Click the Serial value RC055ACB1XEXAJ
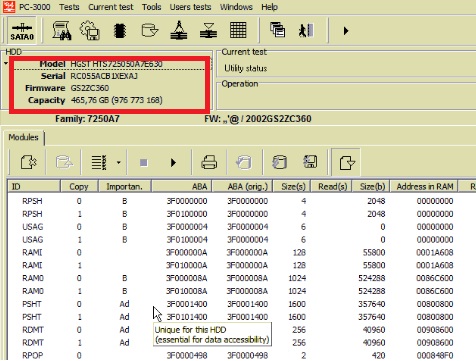This screenshot has width=476, height=361. (104, 76)
